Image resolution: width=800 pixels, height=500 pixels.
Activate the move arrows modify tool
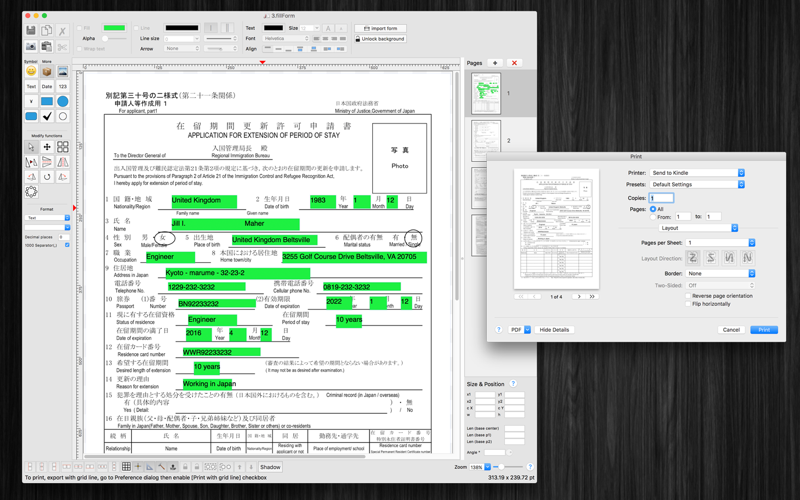[47, 147]
